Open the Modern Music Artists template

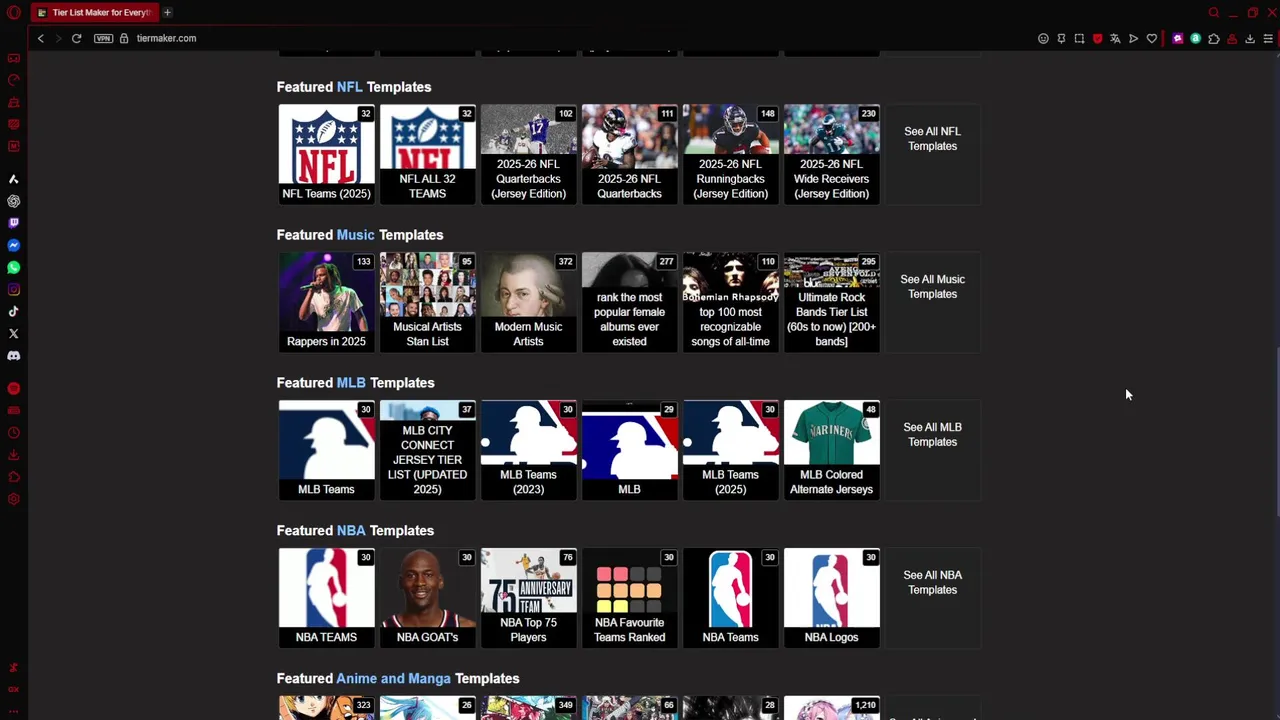point(528,302)
